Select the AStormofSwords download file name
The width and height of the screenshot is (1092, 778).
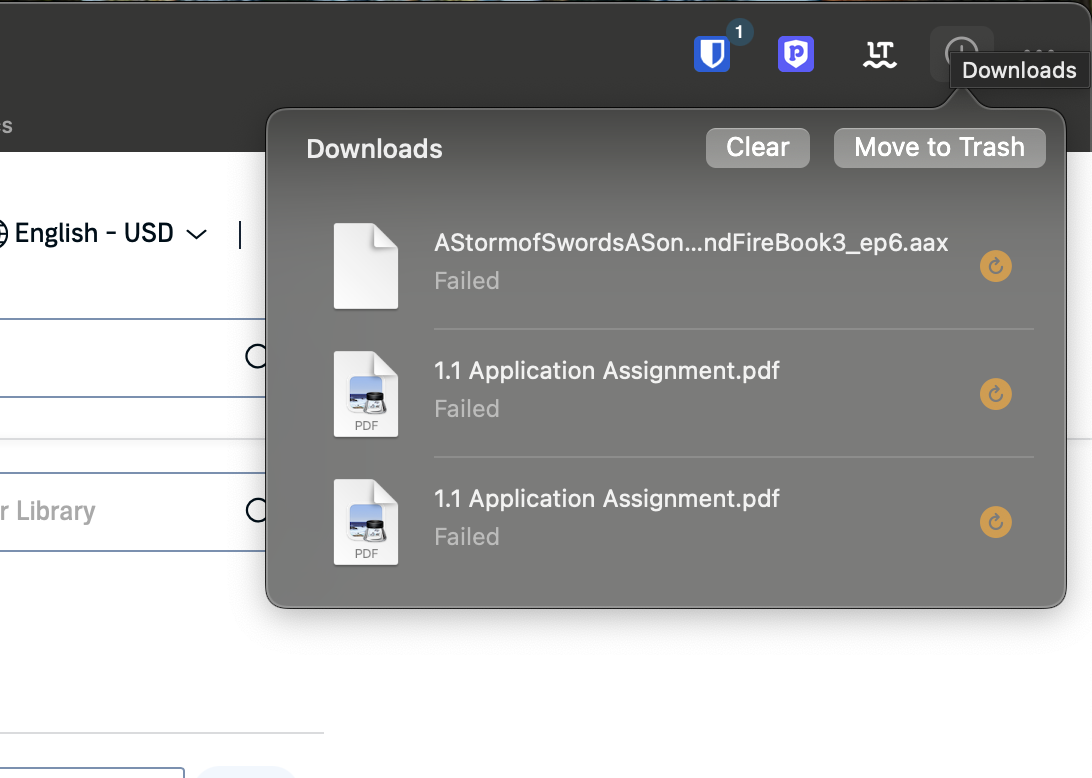tap(690, 243)
